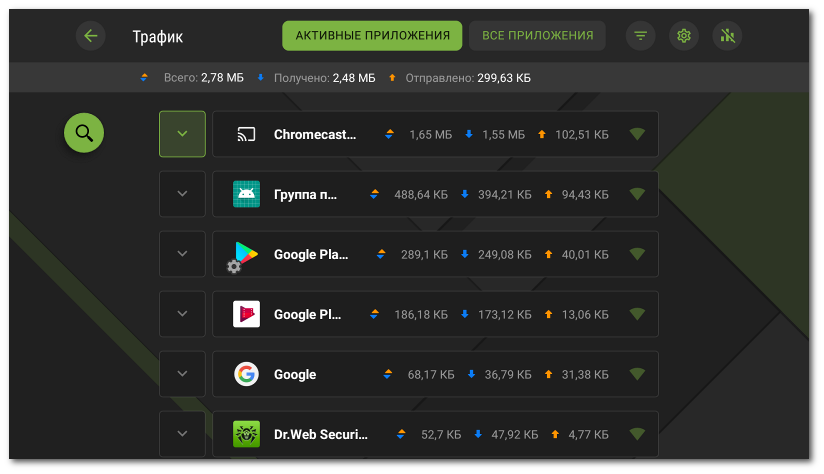
Task: Toggle Wi-Fi access for Google app
Action: point(637,375)
